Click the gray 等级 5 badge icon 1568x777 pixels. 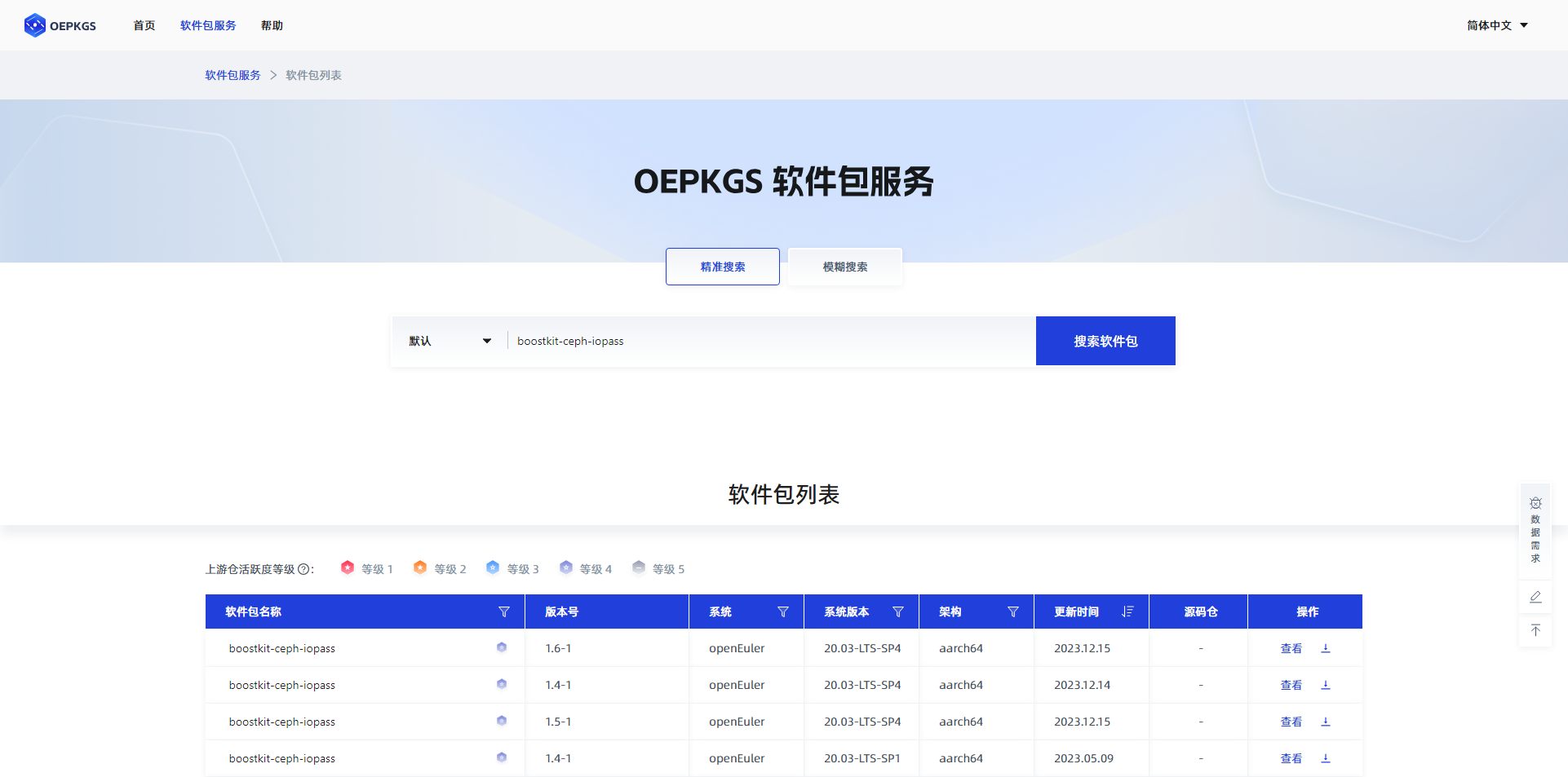(639, 567)
